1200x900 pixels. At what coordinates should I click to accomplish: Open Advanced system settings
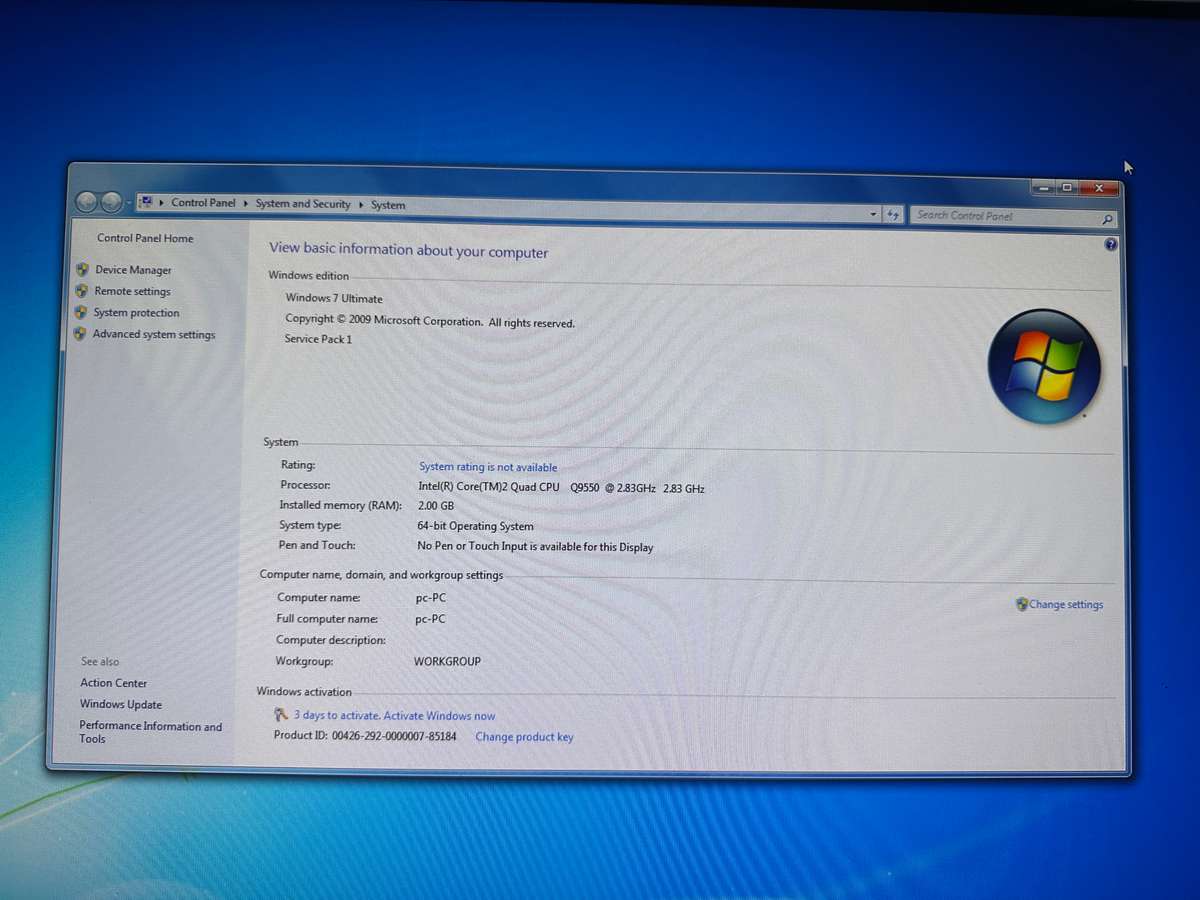(154, 334)
